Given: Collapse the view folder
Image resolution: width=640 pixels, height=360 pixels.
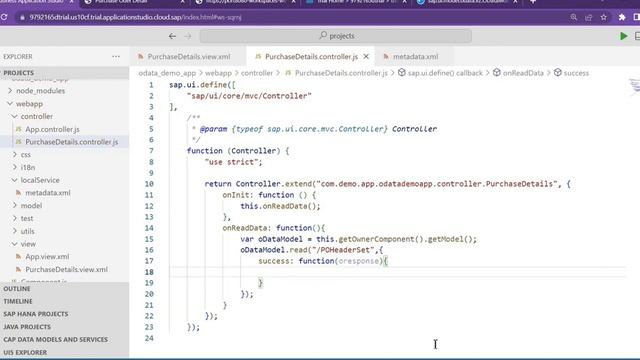Looking at the screenshot, I should click(x=28, y=244).
